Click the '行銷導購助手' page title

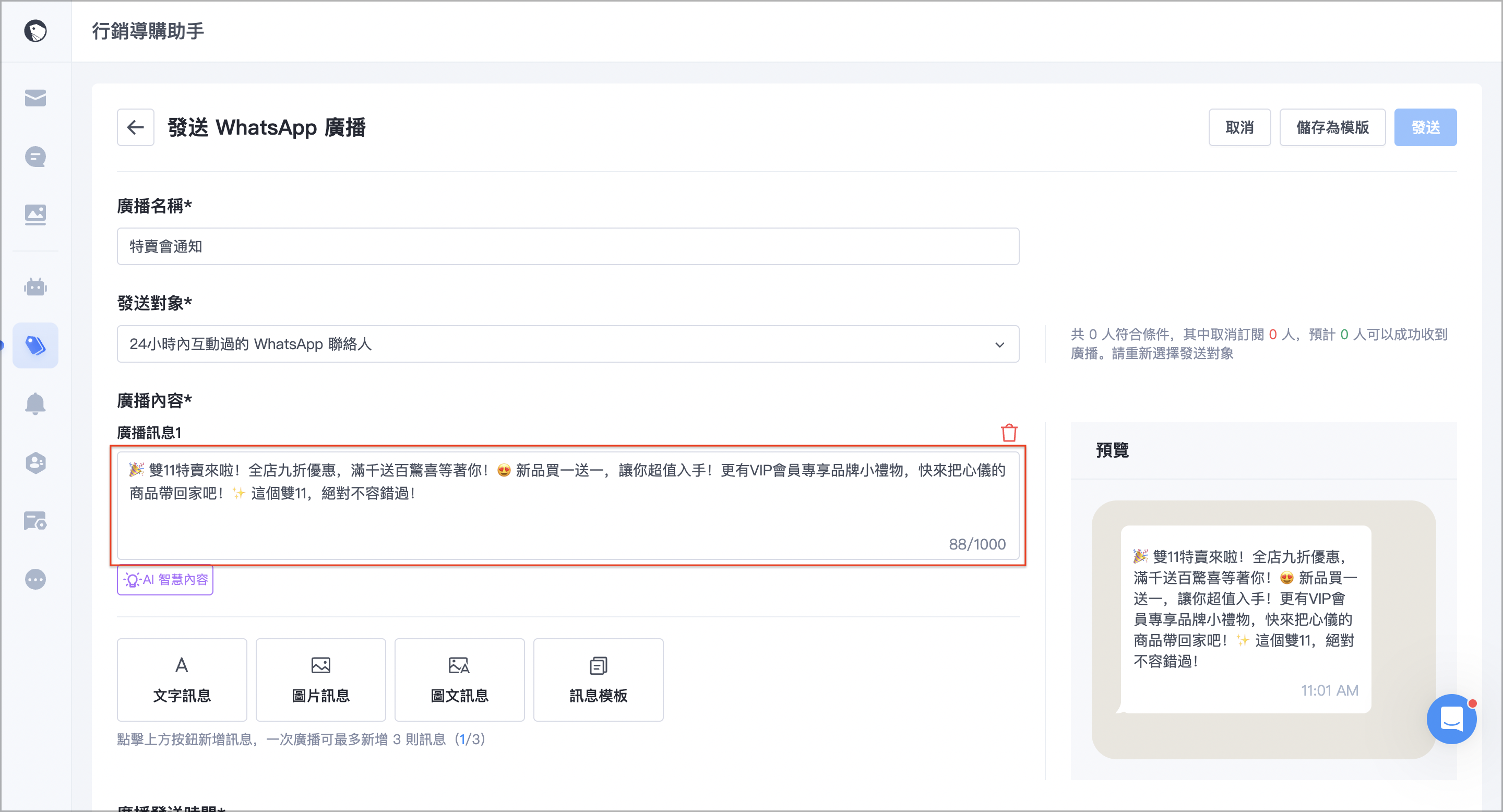point(148,31)
